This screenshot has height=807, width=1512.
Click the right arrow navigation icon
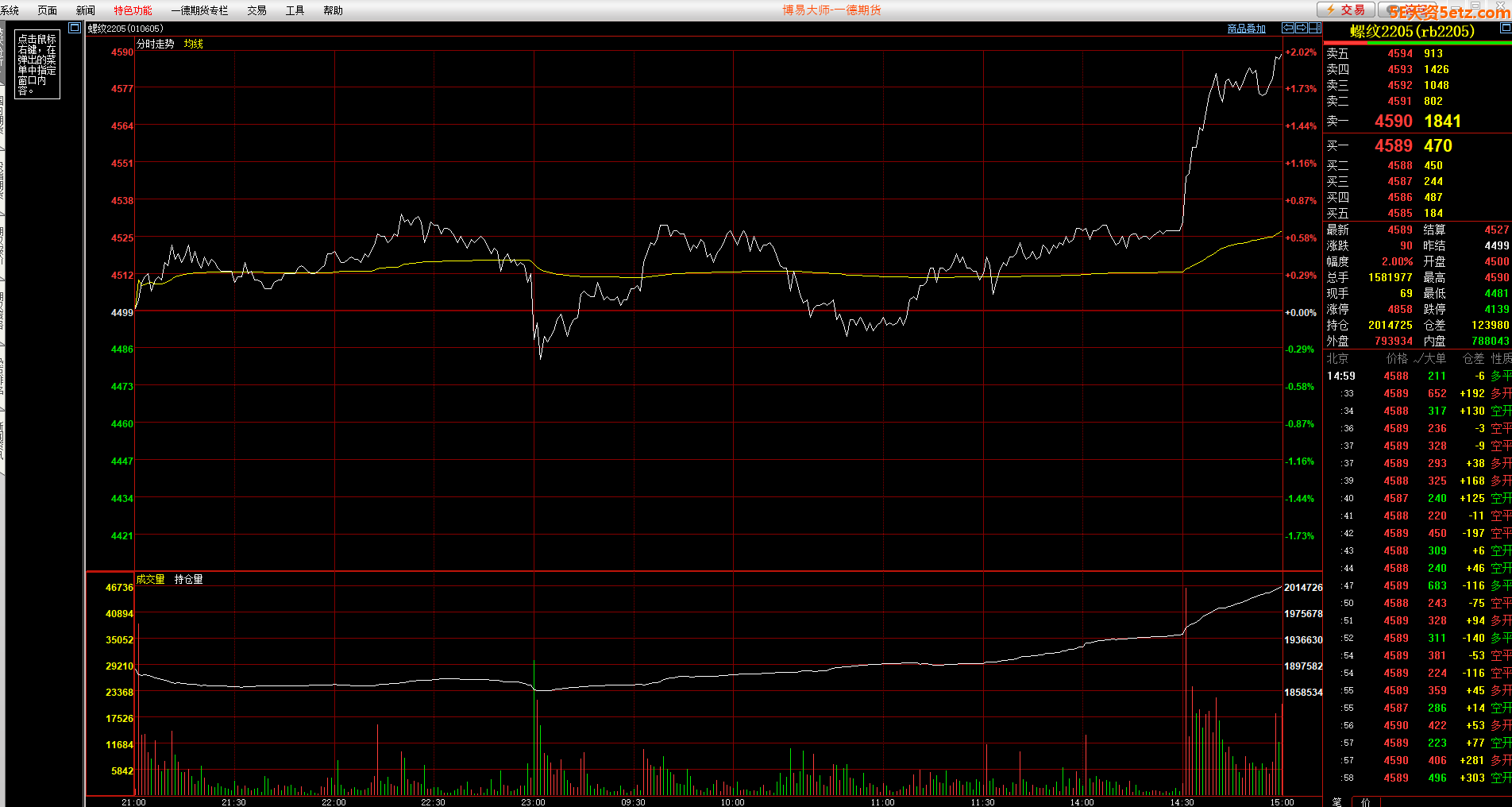pyautogui.click(x=1301, y=28)
